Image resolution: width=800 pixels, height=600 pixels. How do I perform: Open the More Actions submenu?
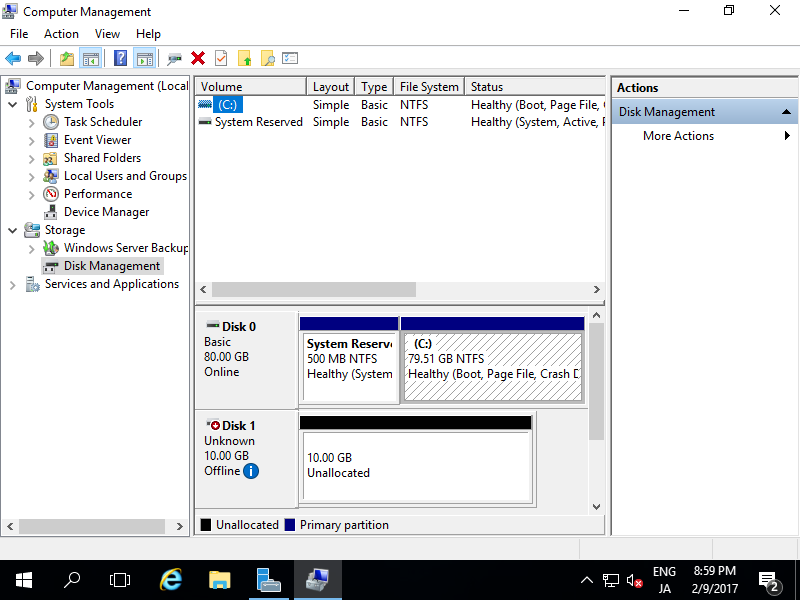[x=705, y=136]
